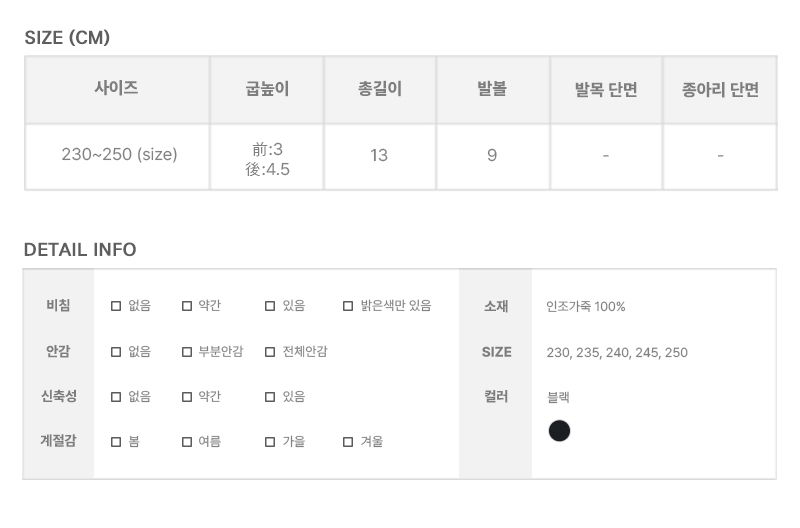
Task: Select the 부분안감 checkbox
Action: [x=187, y=352]
